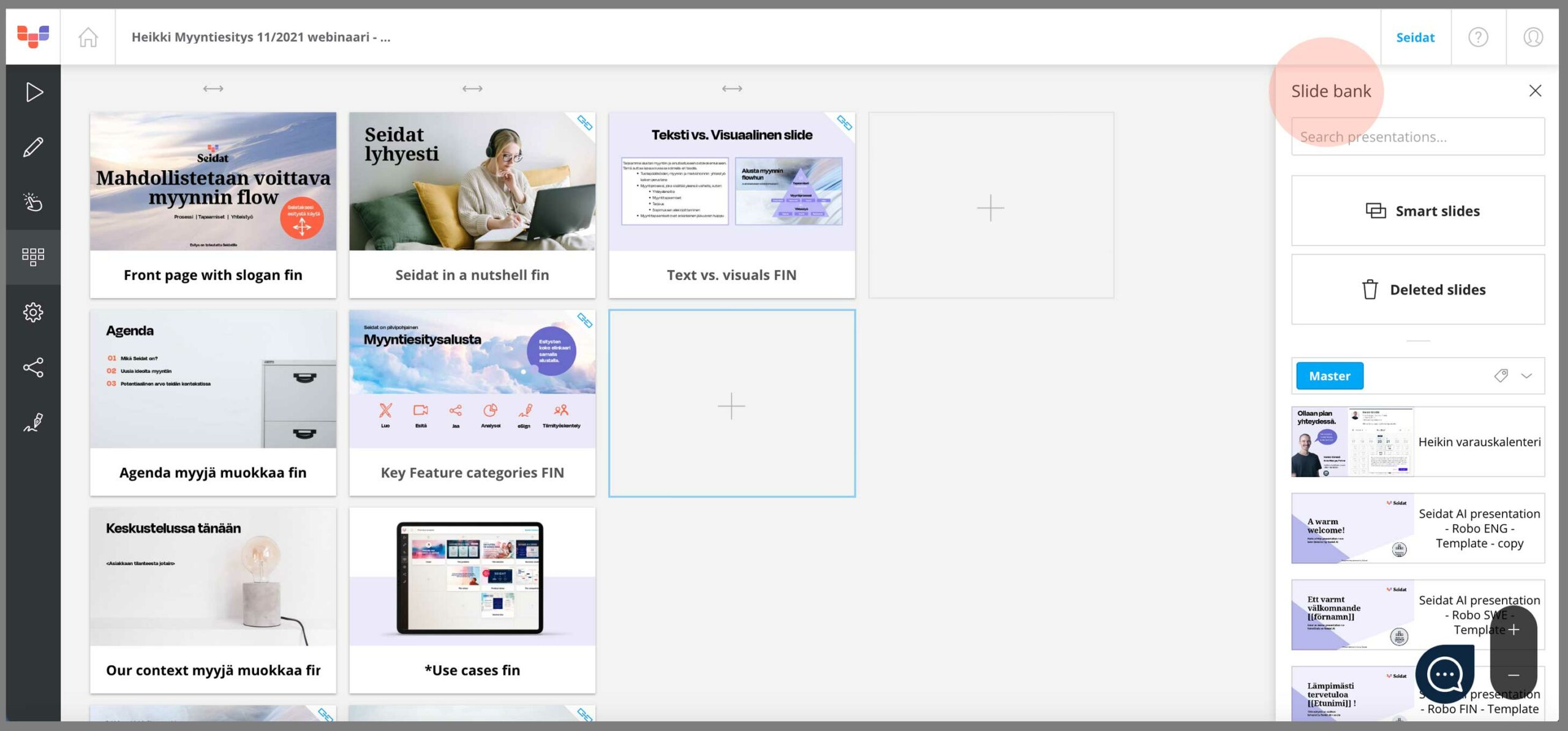Open the chat support bubble

tap(1444, 674)
